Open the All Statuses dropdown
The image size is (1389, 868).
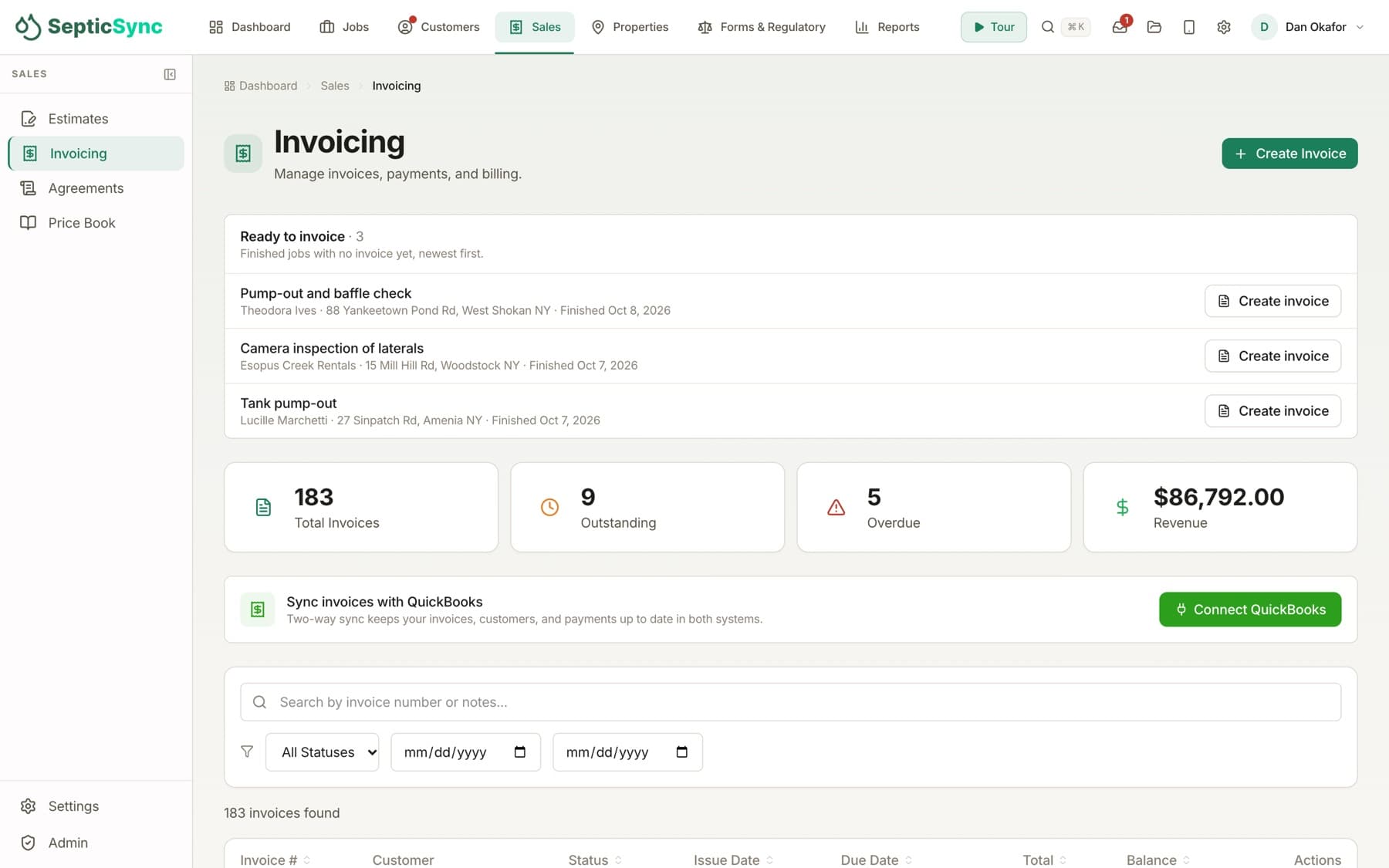(323, 751)
